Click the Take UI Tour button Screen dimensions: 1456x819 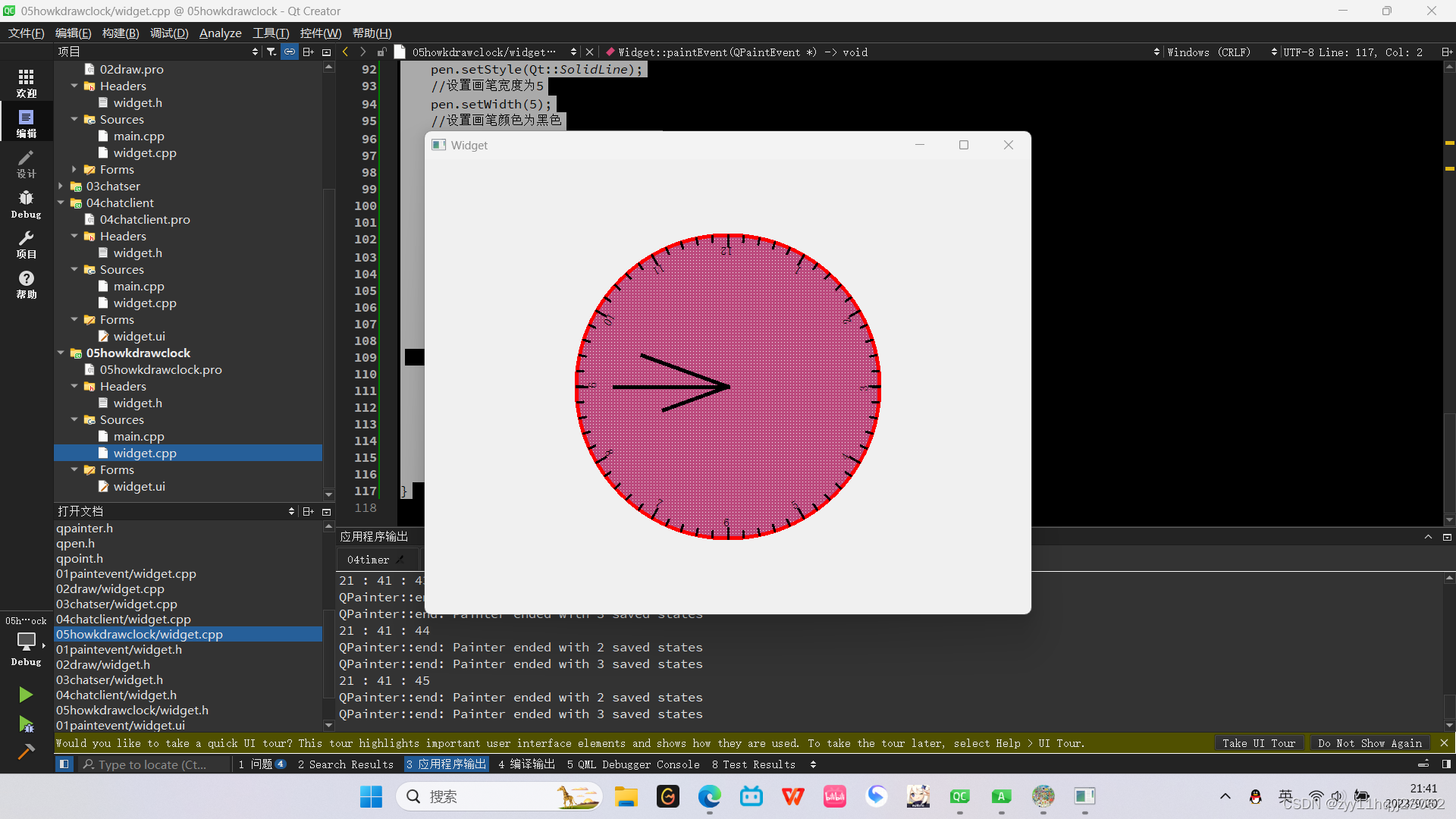tap(1259, 743)
